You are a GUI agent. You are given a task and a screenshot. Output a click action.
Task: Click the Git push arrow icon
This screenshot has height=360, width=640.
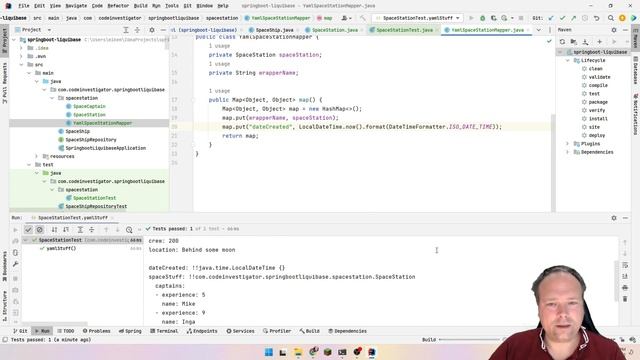[x=573, y=18]
